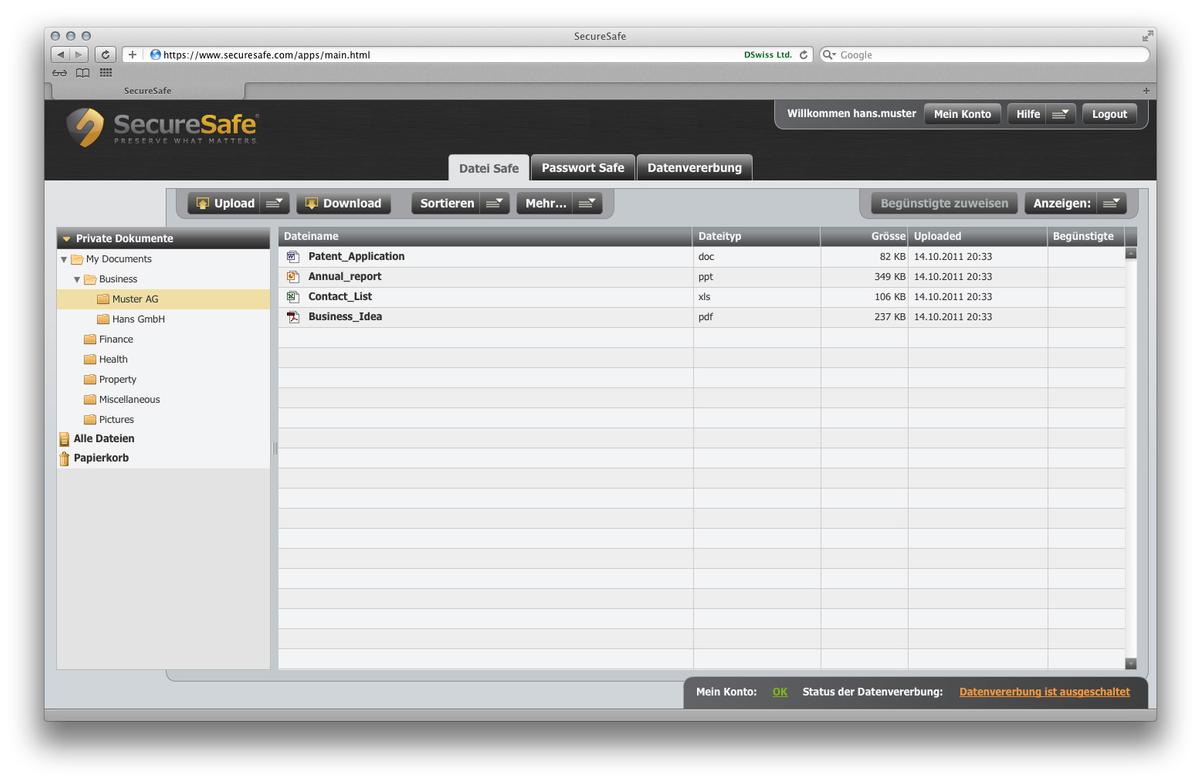Screen dimensions: 1200x781
Task: Open Datenvererbung ist ausgeschaltet link
Action: coord(1044,692)
